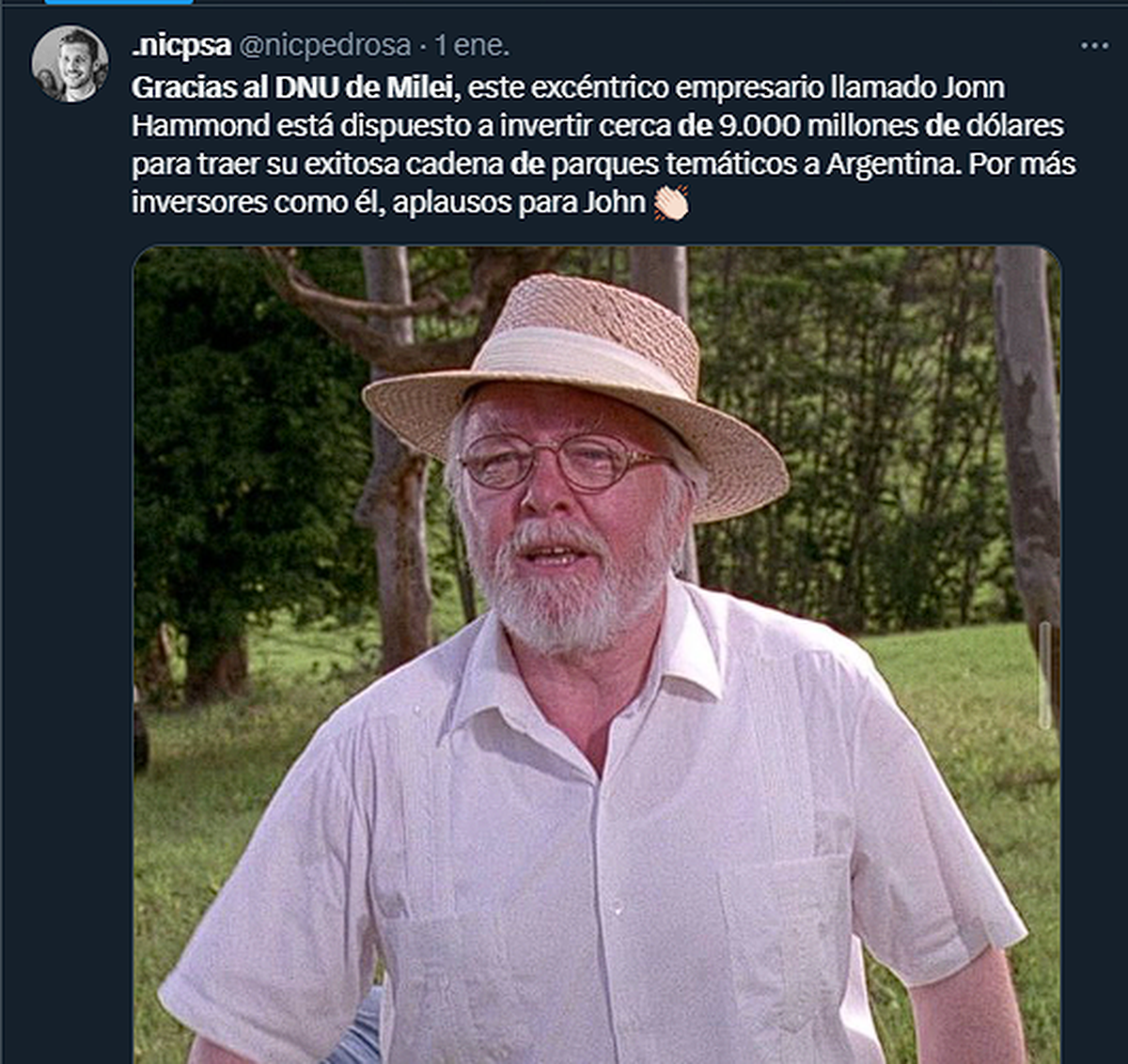Click the translucent scroll handle on the image's right edge
Image resolution: width=1128 pixels, height=1064 pixels.
[1045, 675]
